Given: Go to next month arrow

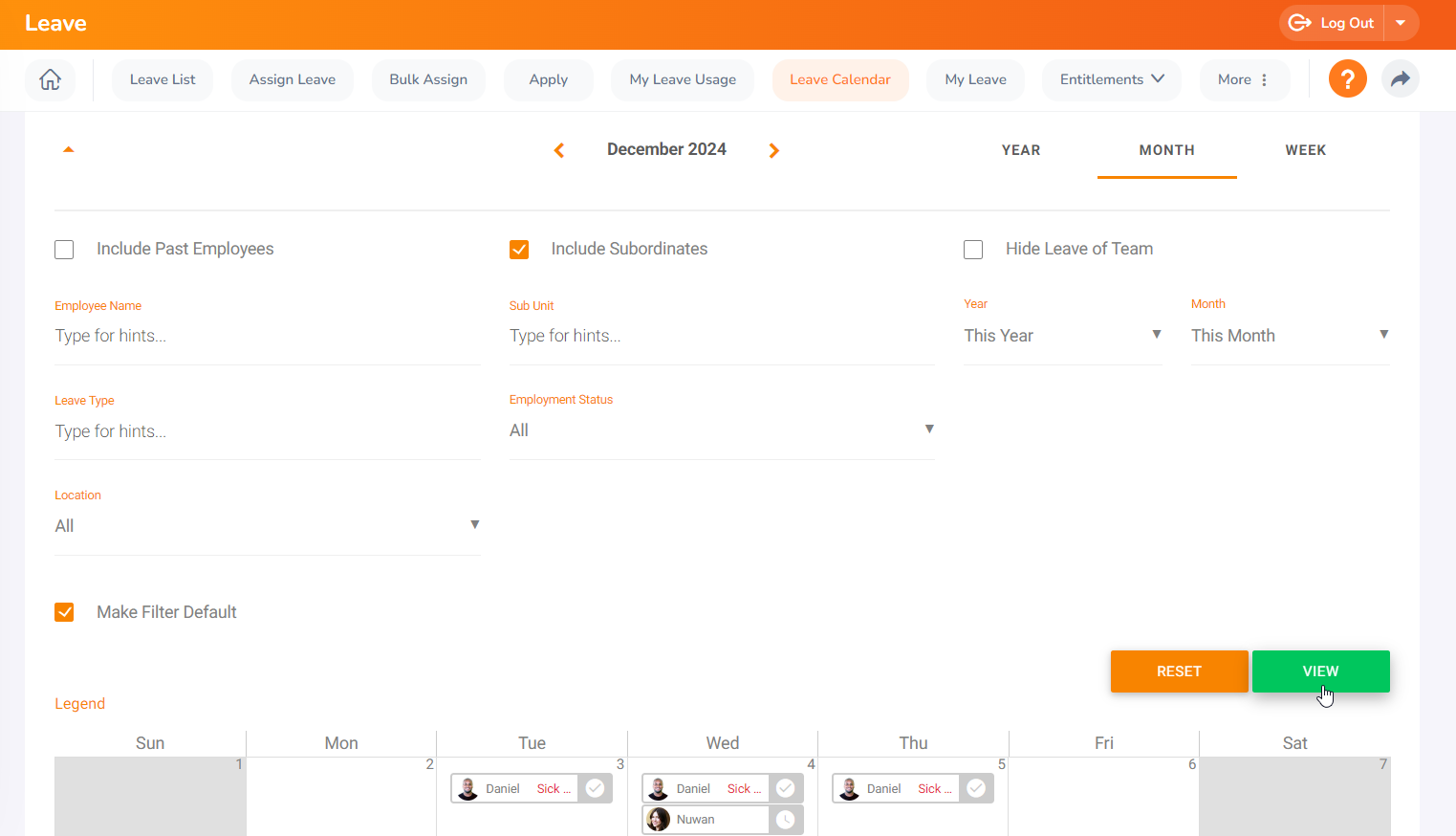Looking at the screenshot, I should [773, 150].
